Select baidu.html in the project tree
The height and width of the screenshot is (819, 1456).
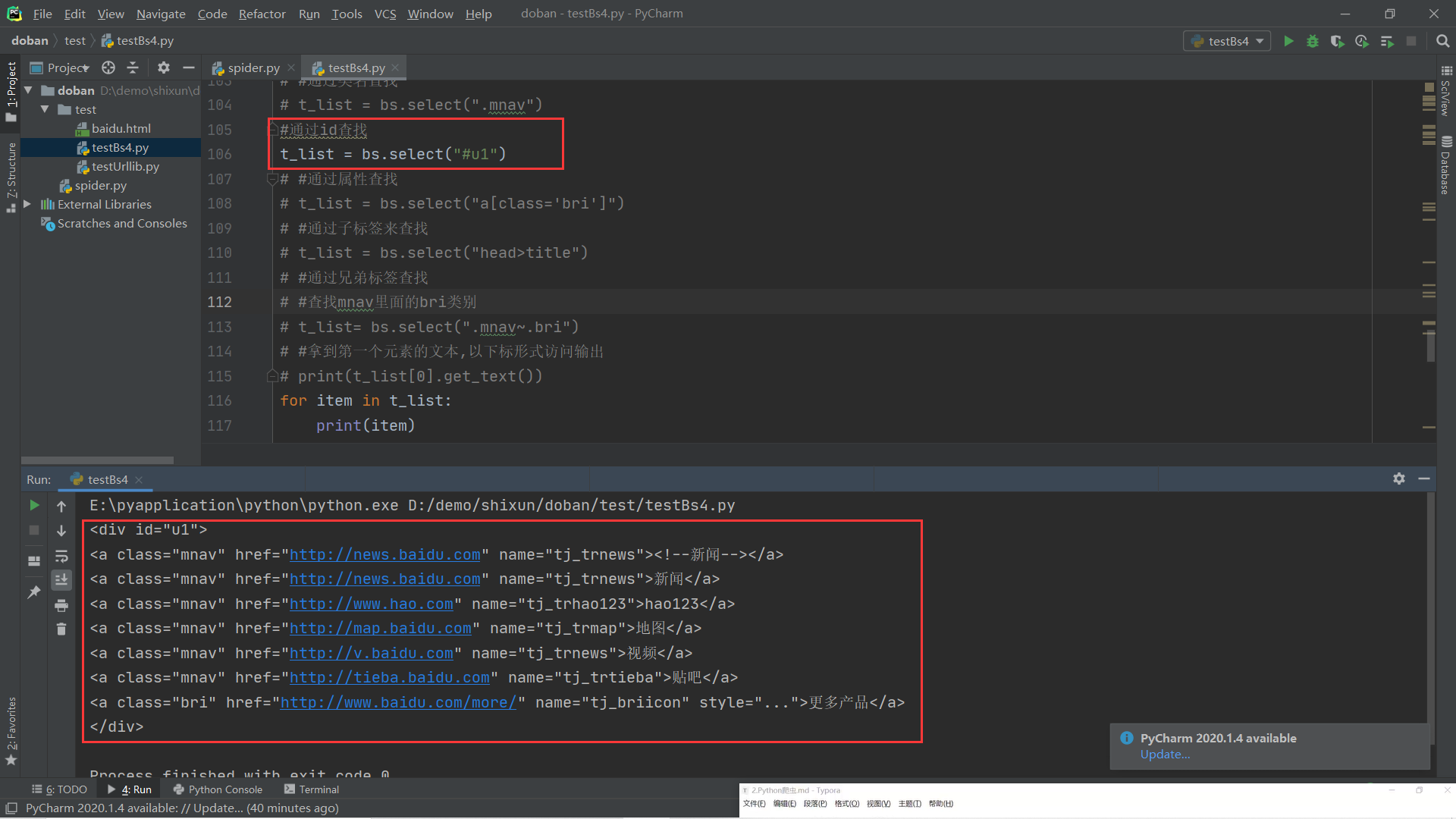coord(121,128)
